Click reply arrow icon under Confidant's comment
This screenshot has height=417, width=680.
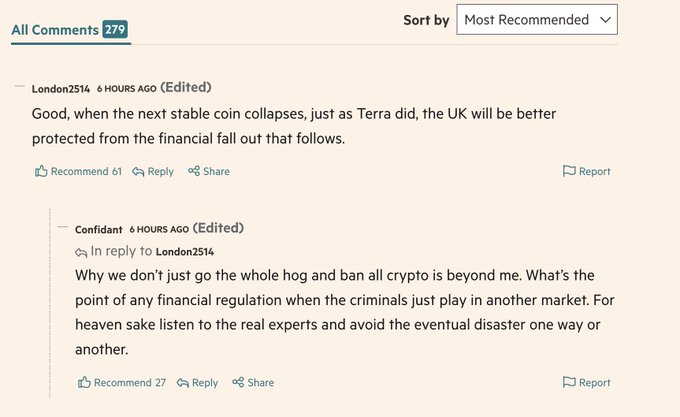183,383
